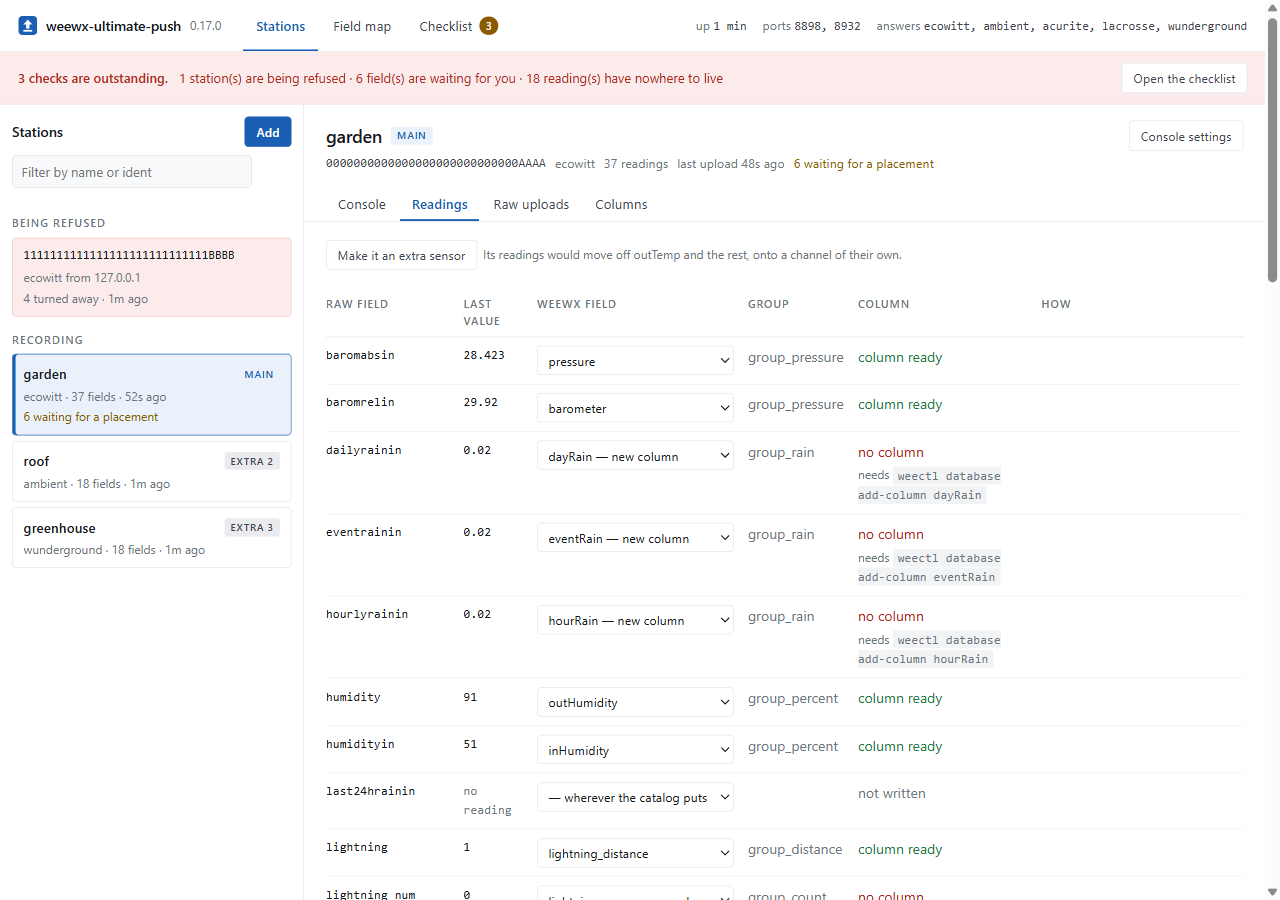1280x900 pixels.
Task: Click the MAIN badge beside garden heading
Action: coord(412,136)
